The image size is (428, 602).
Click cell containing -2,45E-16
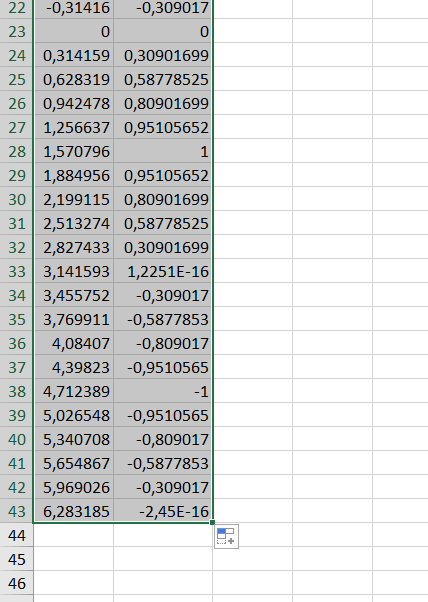coord(163,511)
